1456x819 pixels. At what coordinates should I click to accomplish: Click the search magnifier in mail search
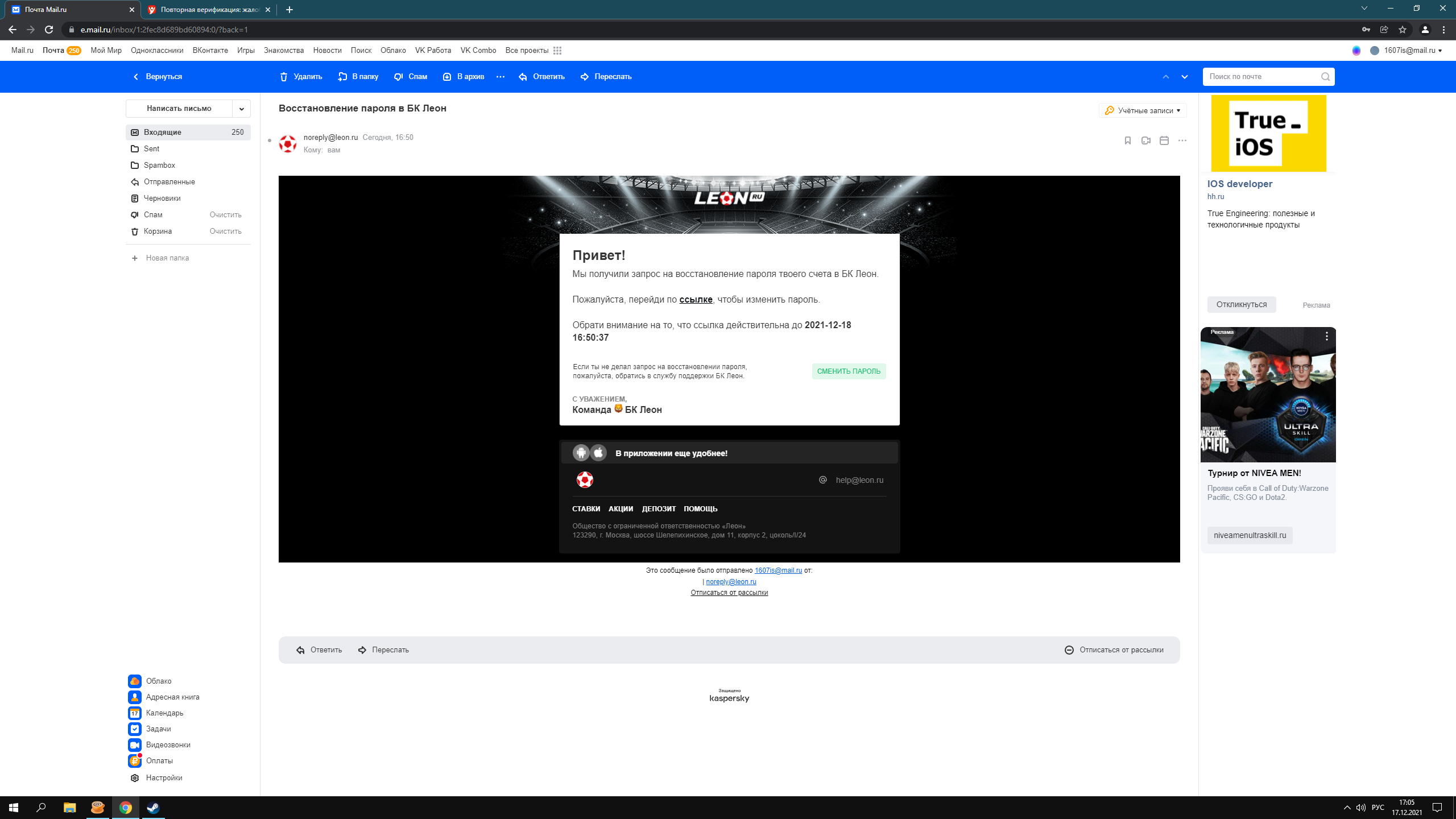tap(1325, 77)
